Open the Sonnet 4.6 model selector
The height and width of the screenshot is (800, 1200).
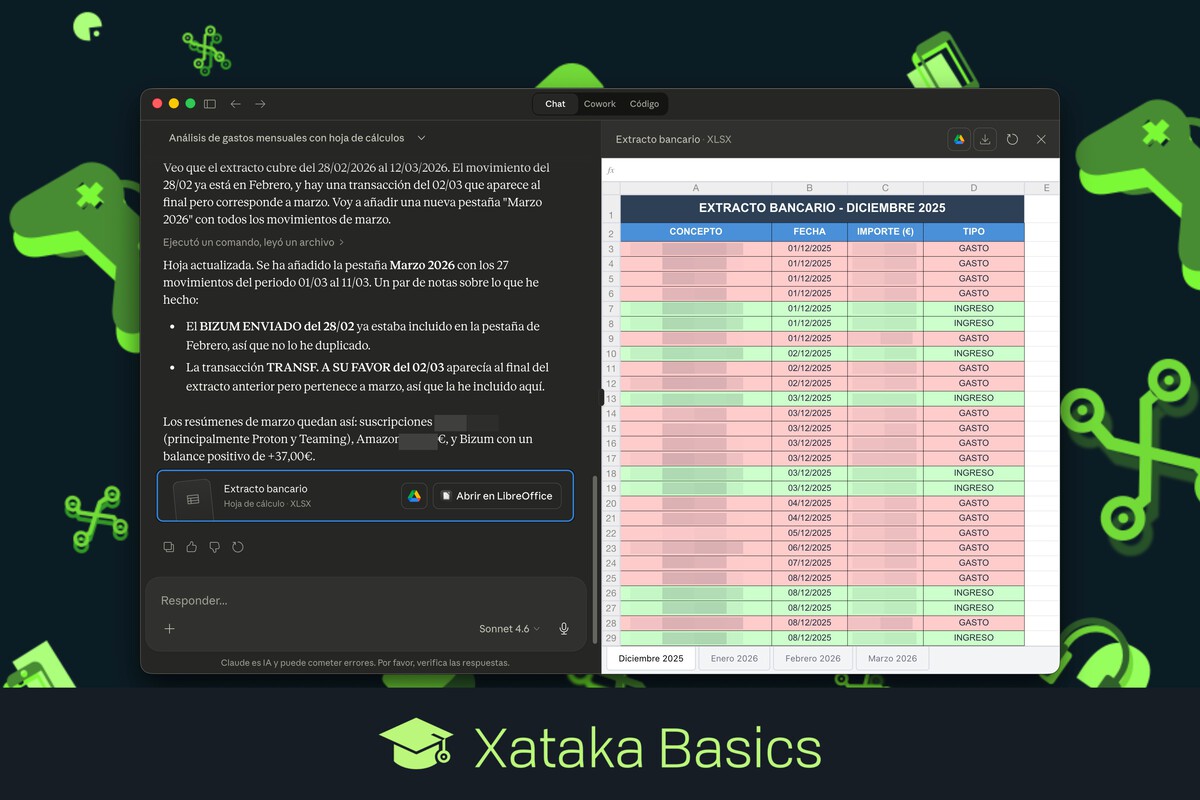click(x=509, y=629)
